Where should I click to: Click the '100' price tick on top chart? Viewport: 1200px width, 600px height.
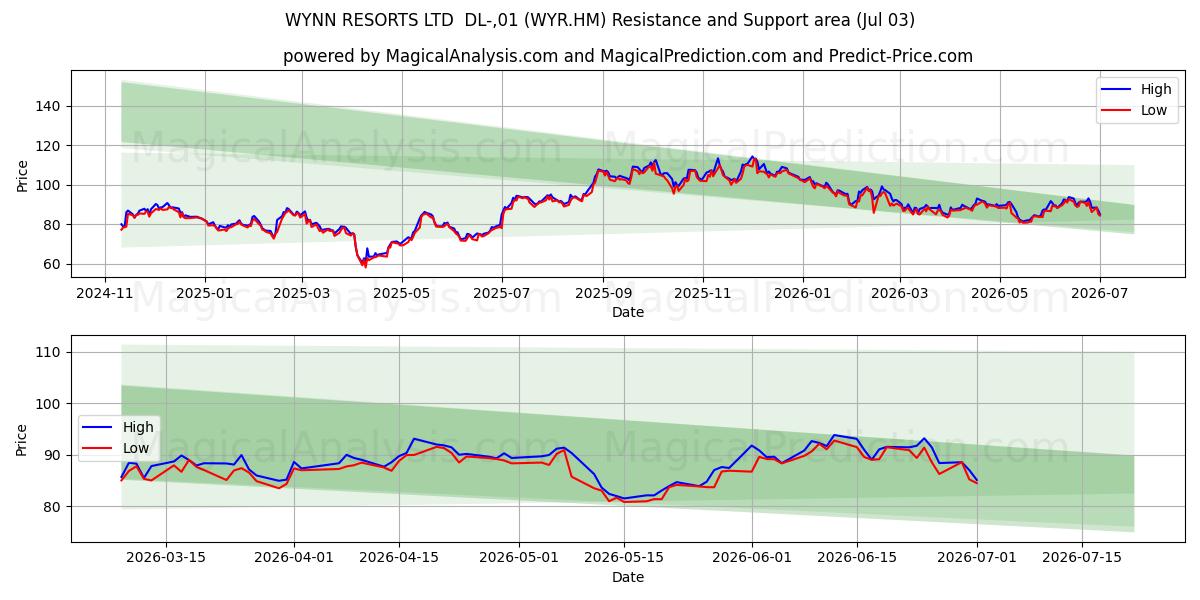(x=50, y=185)
